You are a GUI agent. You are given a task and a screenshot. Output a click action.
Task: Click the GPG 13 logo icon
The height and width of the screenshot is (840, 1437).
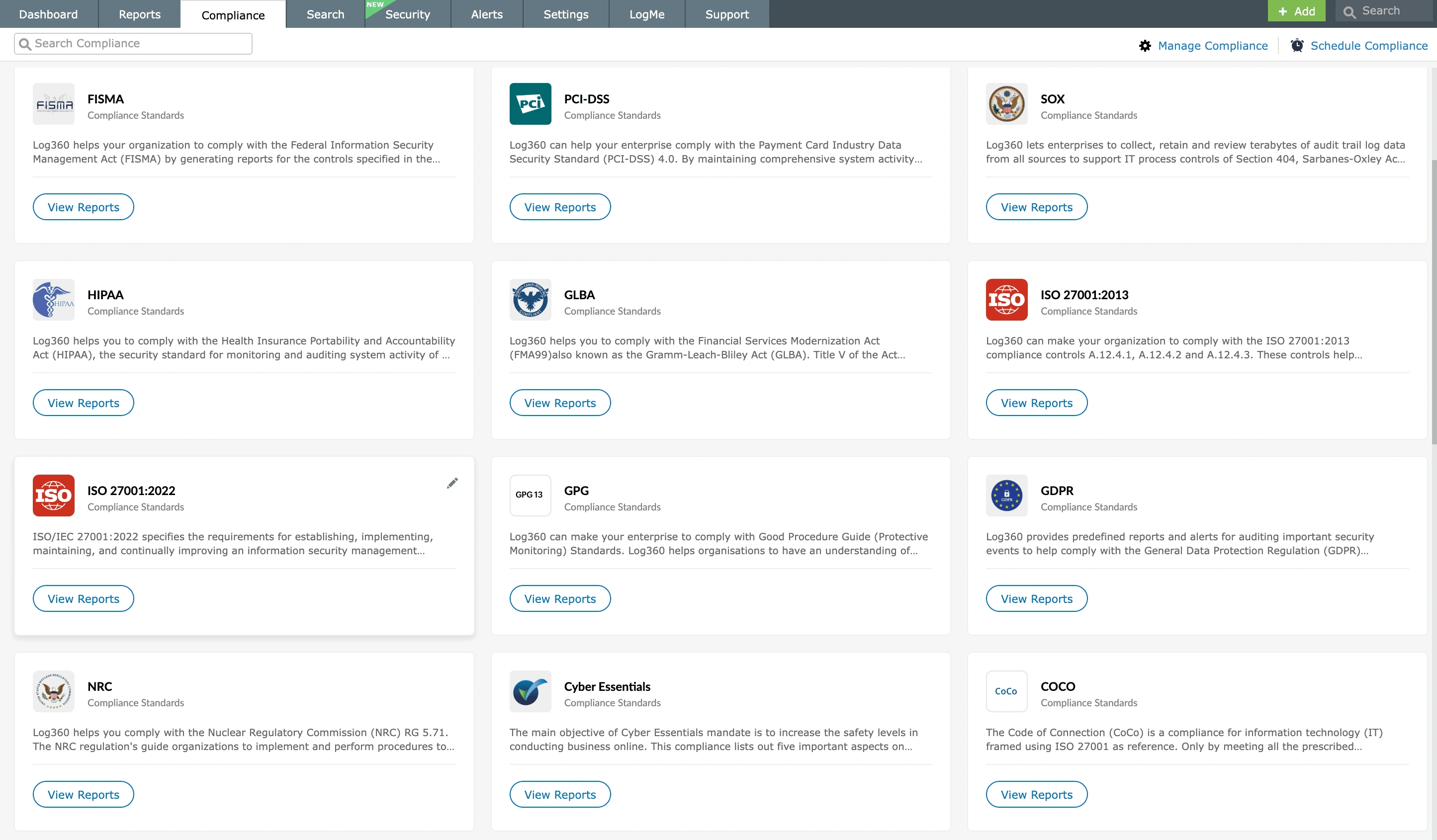point(531,495)
